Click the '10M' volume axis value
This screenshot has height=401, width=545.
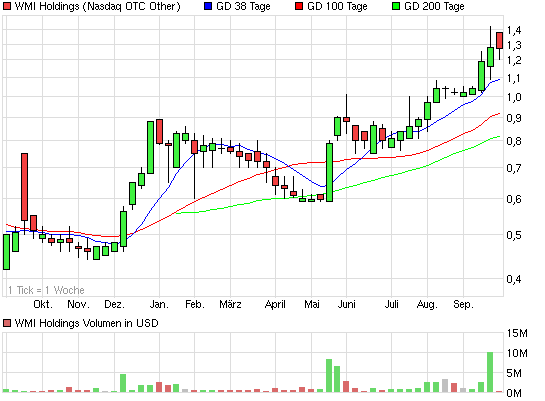pos(517,353)
